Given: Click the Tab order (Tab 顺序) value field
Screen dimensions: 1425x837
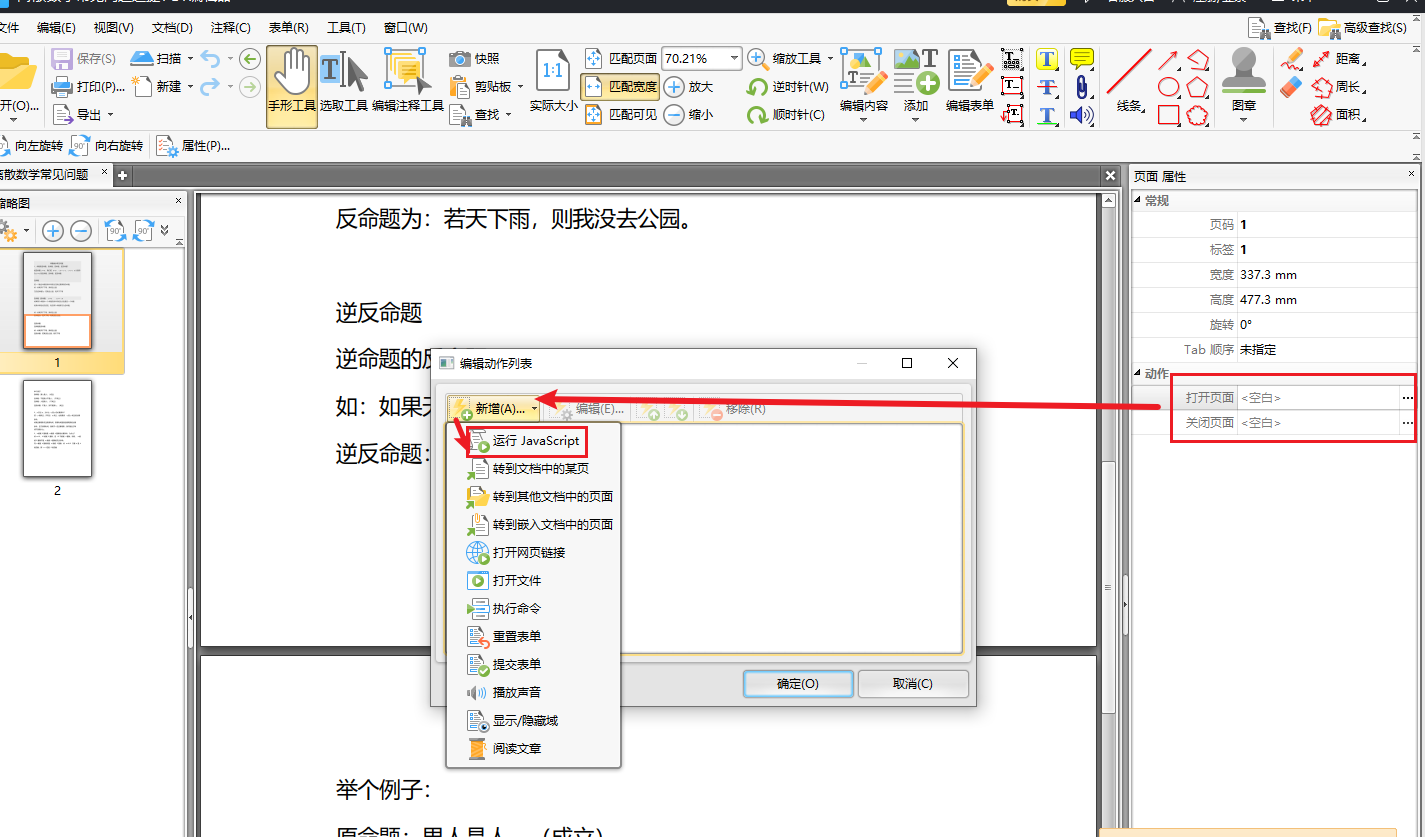Looking at the screenshot, I should point(1327,350).
